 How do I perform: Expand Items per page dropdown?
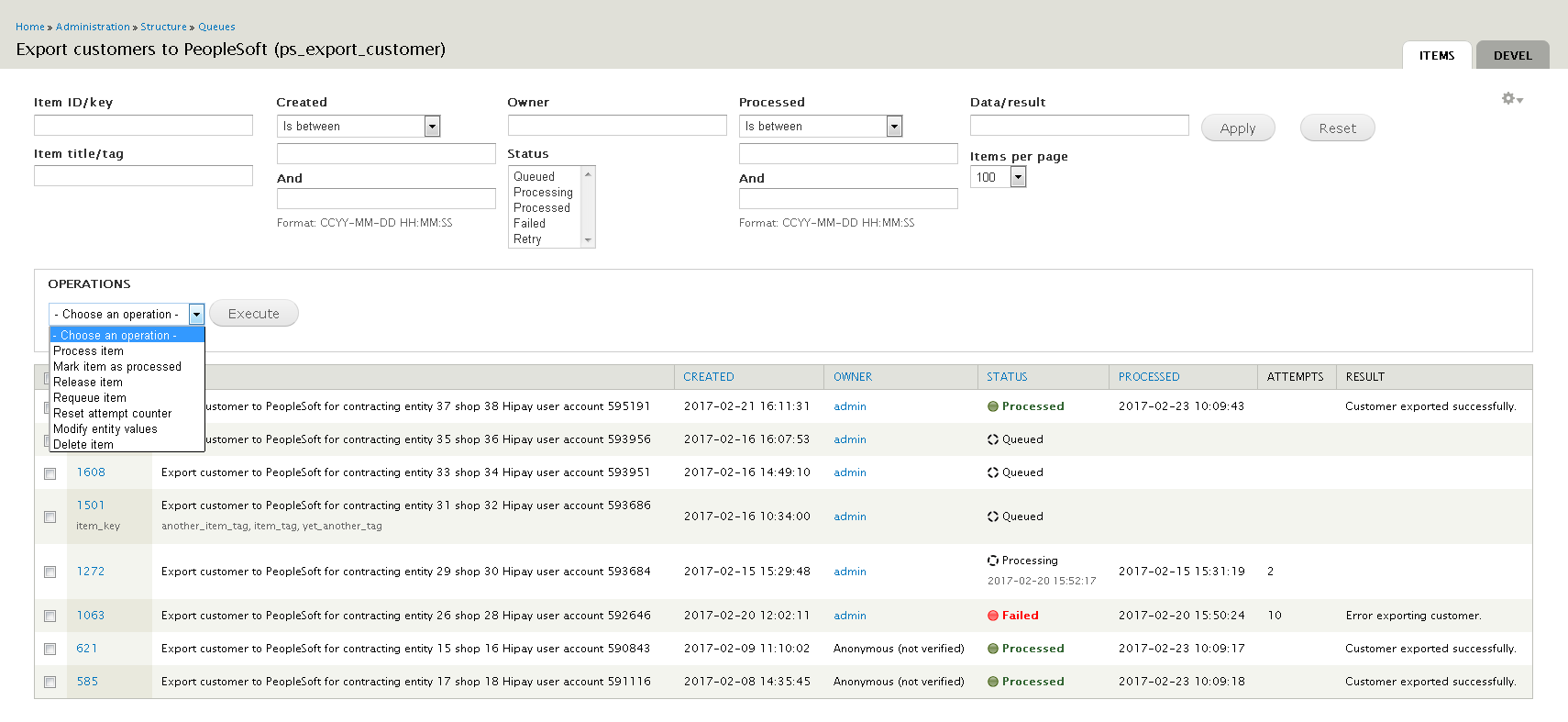tap(998, 177)
